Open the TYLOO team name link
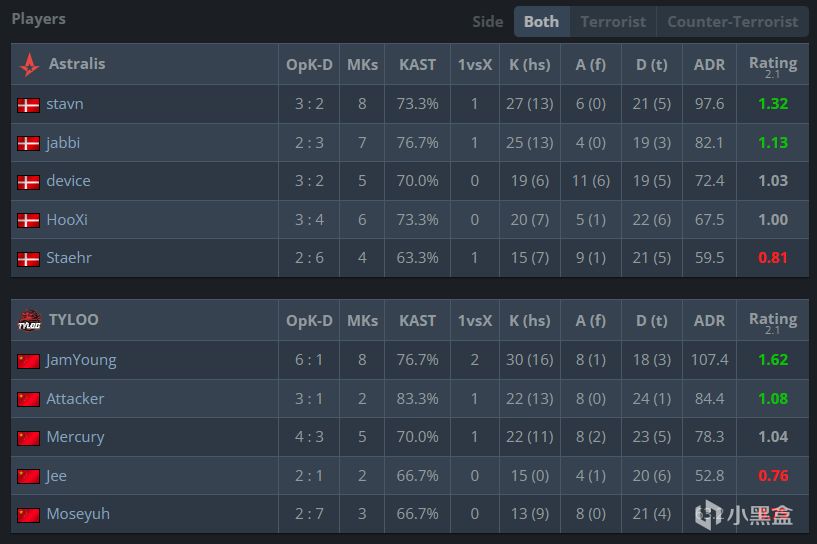 (x=72, y=320)
